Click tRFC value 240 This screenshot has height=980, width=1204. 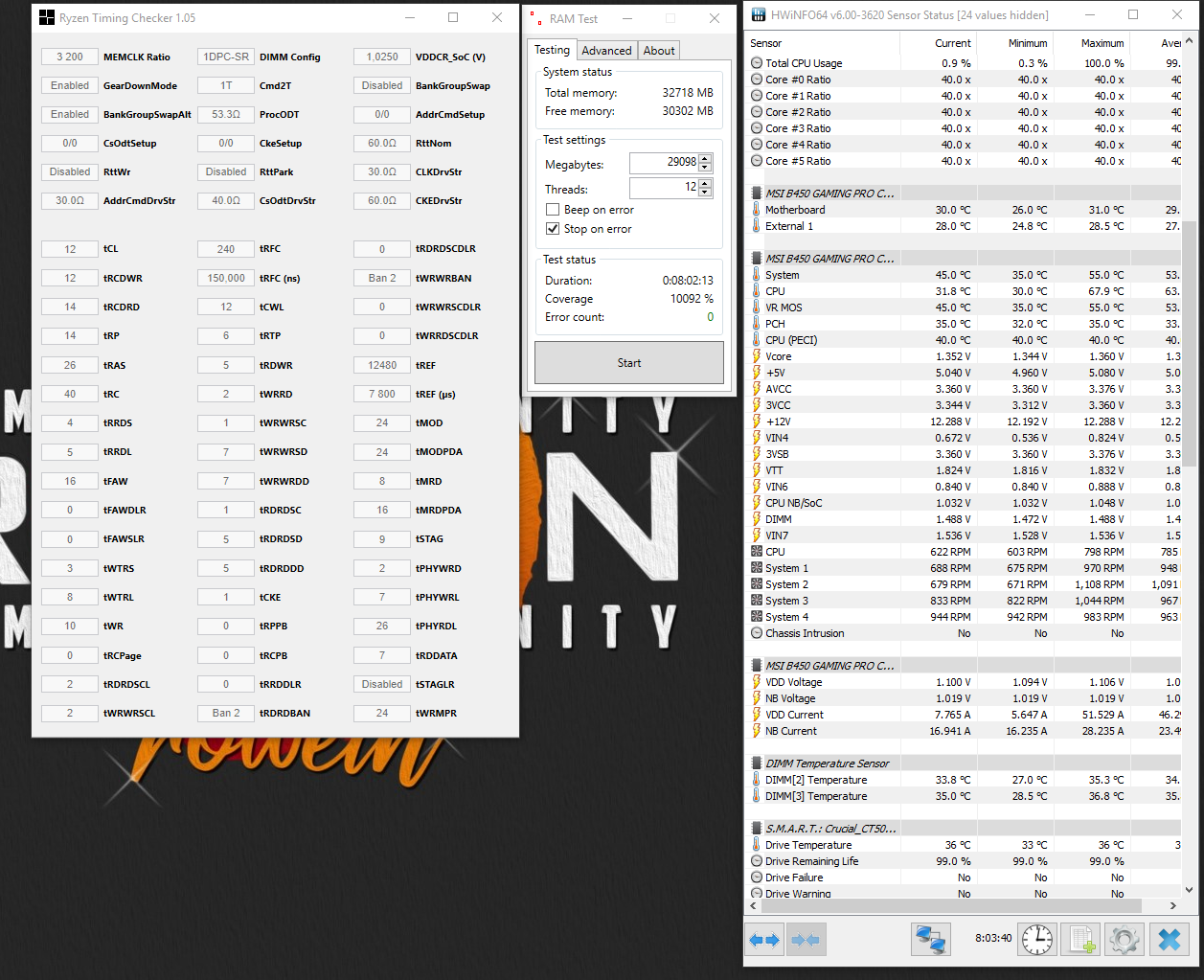(x=226, y=249)
